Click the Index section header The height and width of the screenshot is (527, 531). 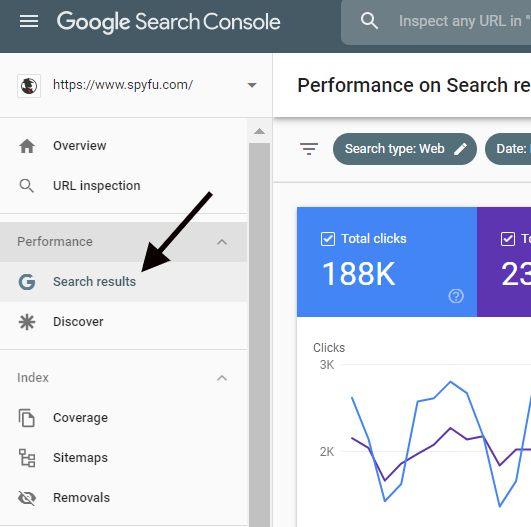coord(124,378)
